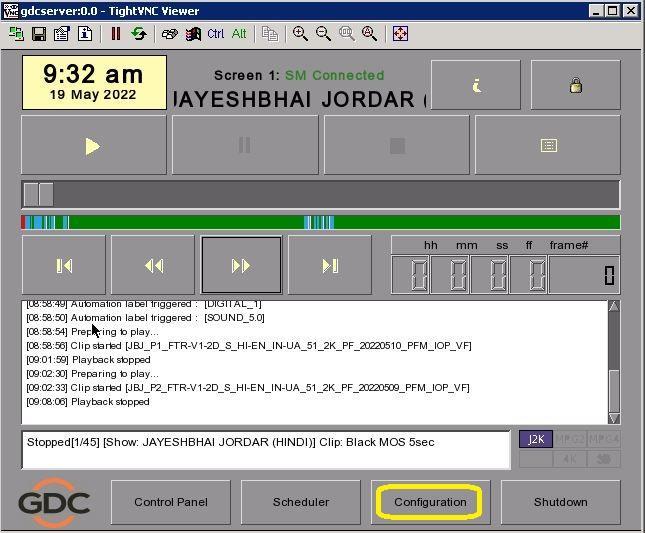Open the info button beside show title
The height and width of the screenshot is (533, 645).
coord(476,85)
